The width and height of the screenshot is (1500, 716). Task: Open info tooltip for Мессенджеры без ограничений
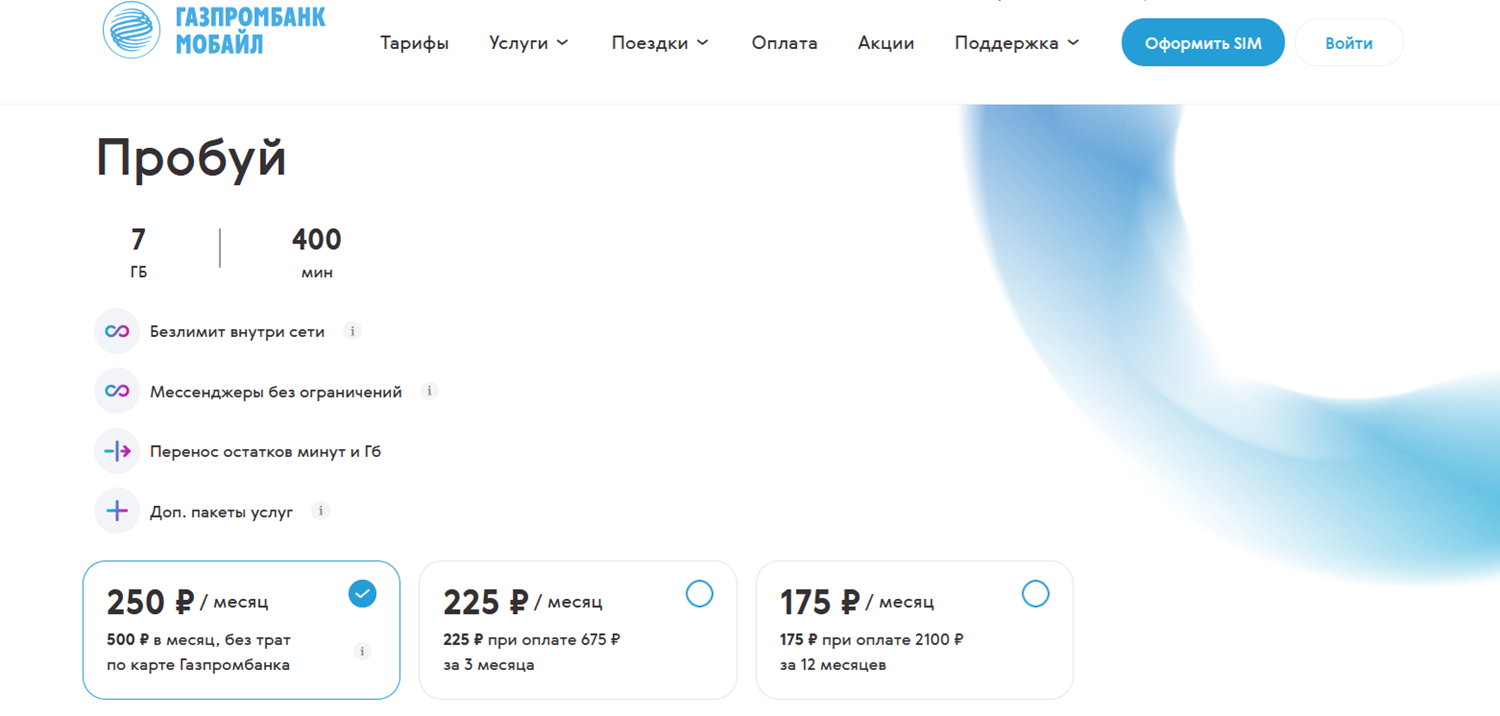tap(430, 391)
